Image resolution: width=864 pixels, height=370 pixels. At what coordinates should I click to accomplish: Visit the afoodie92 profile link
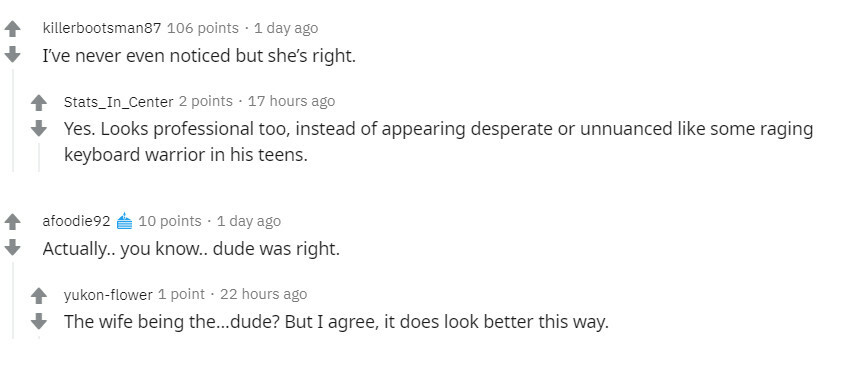pos(77,221)
